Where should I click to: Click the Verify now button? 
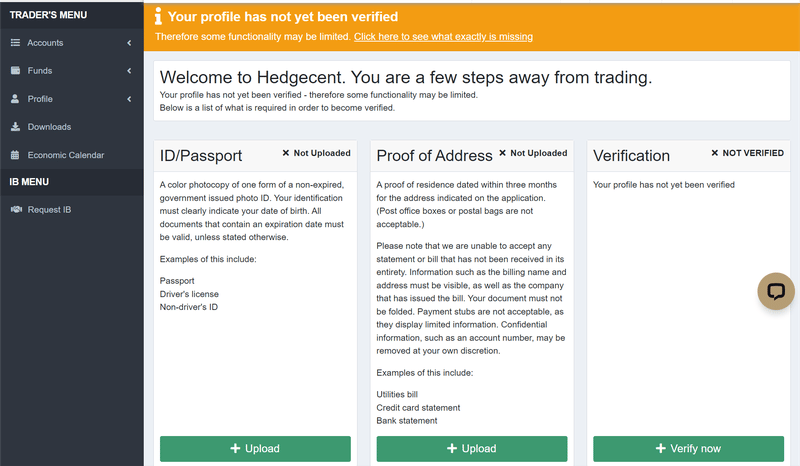pos(688,449)
